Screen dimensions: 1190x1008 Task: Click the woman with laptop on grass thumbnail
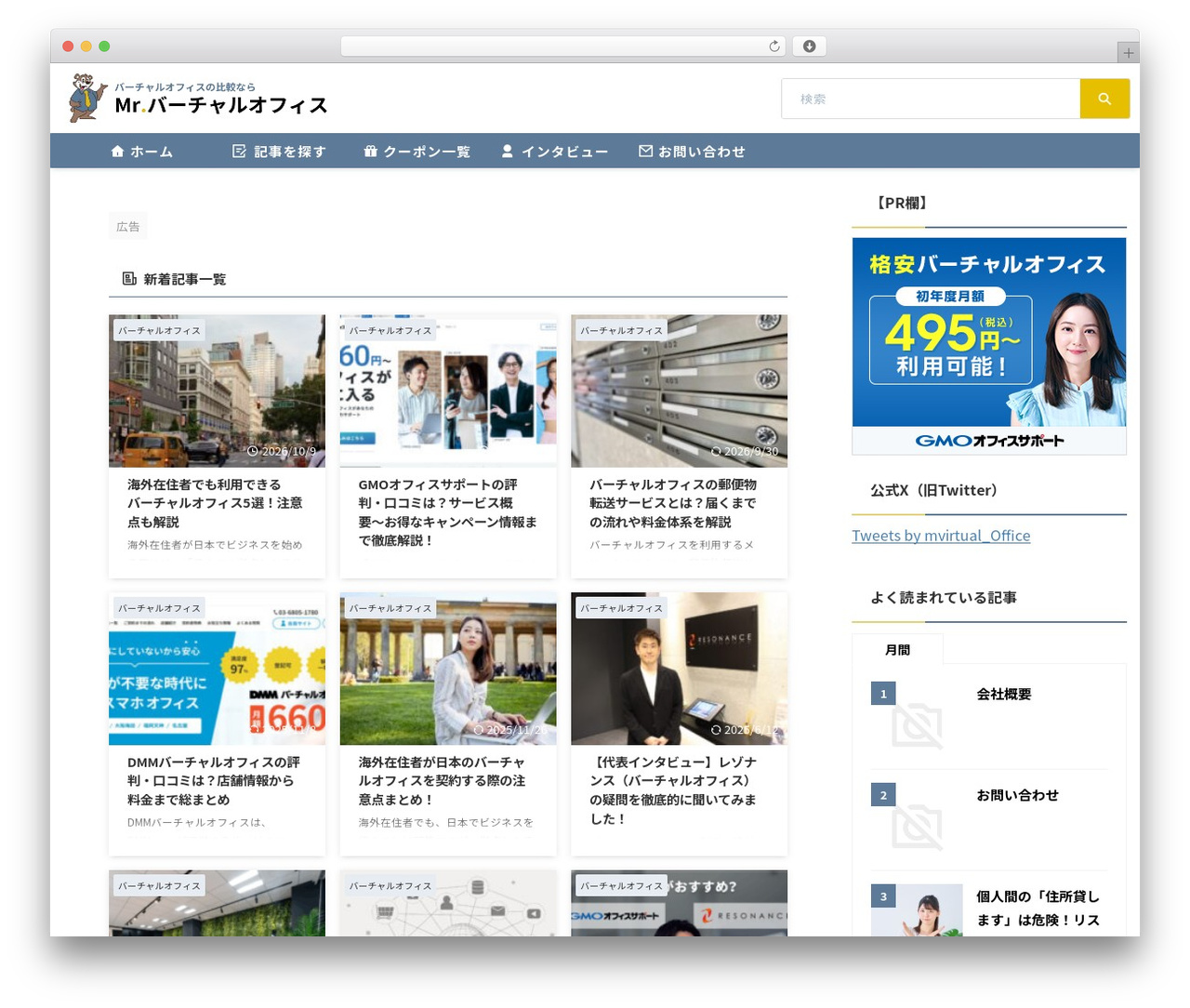click(x=448, y=669)
